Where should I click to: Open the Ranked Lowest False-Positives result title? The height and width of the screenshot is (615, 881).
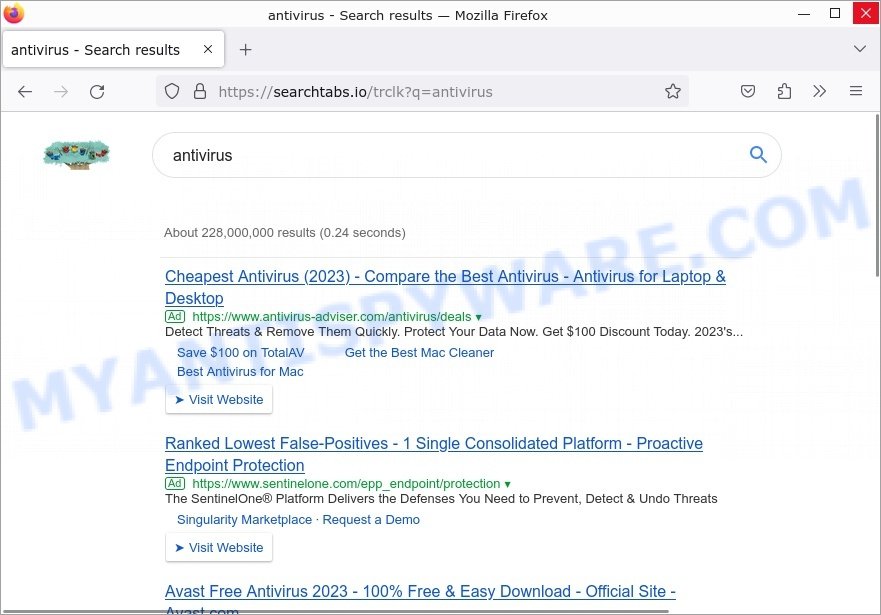434,454
